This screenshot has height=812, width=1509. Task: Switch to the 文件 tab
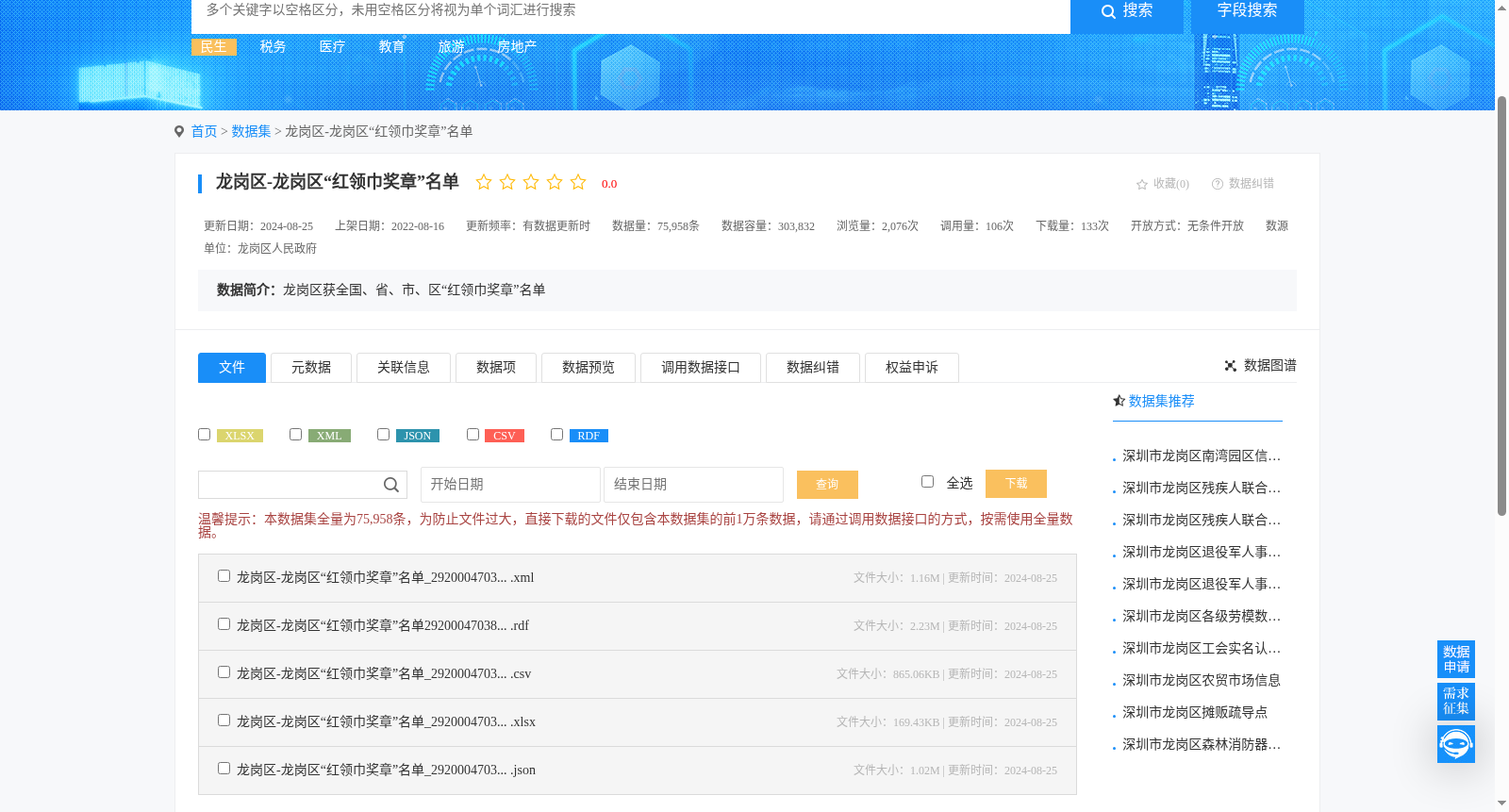pyautogui.click(x=232, y=368)
